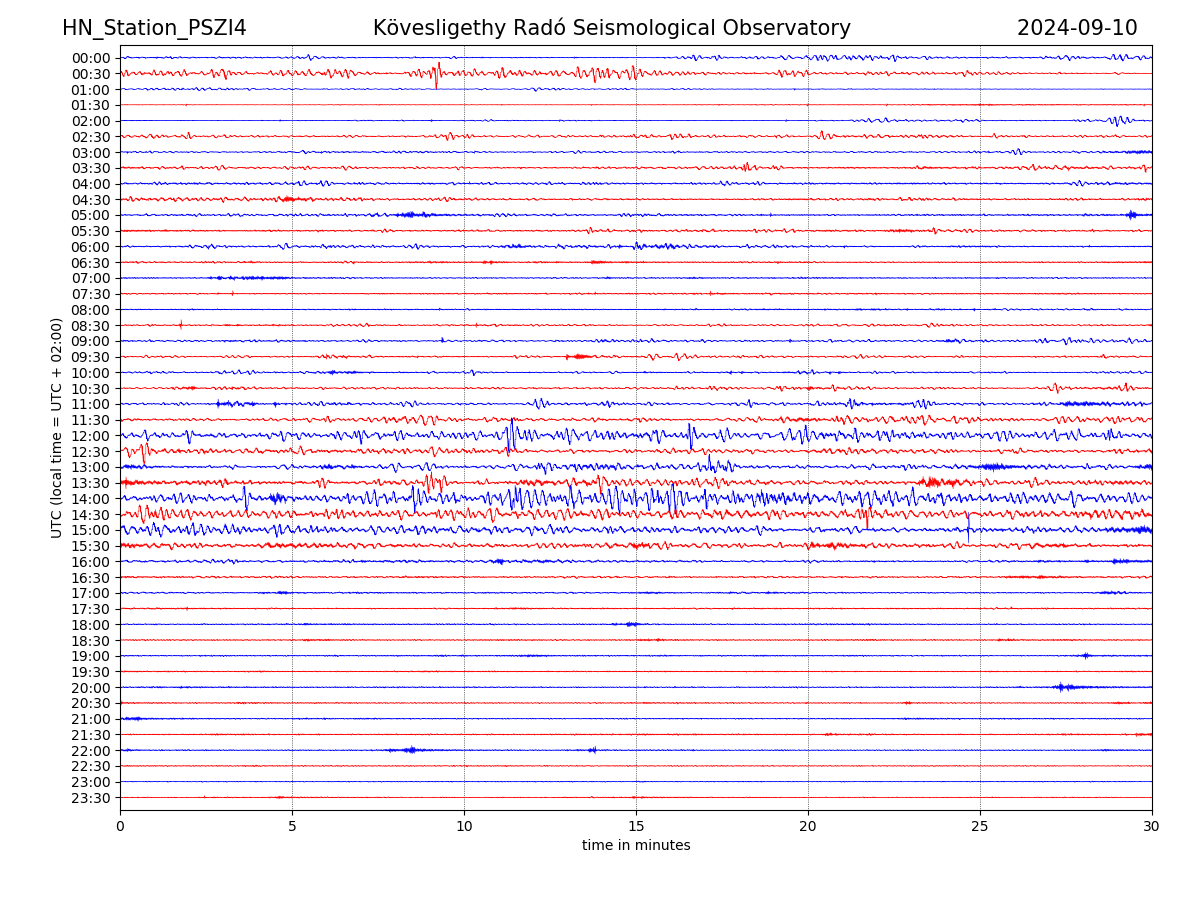
Task: Select the 12:00 trace row label
Action: coord(91,436)
